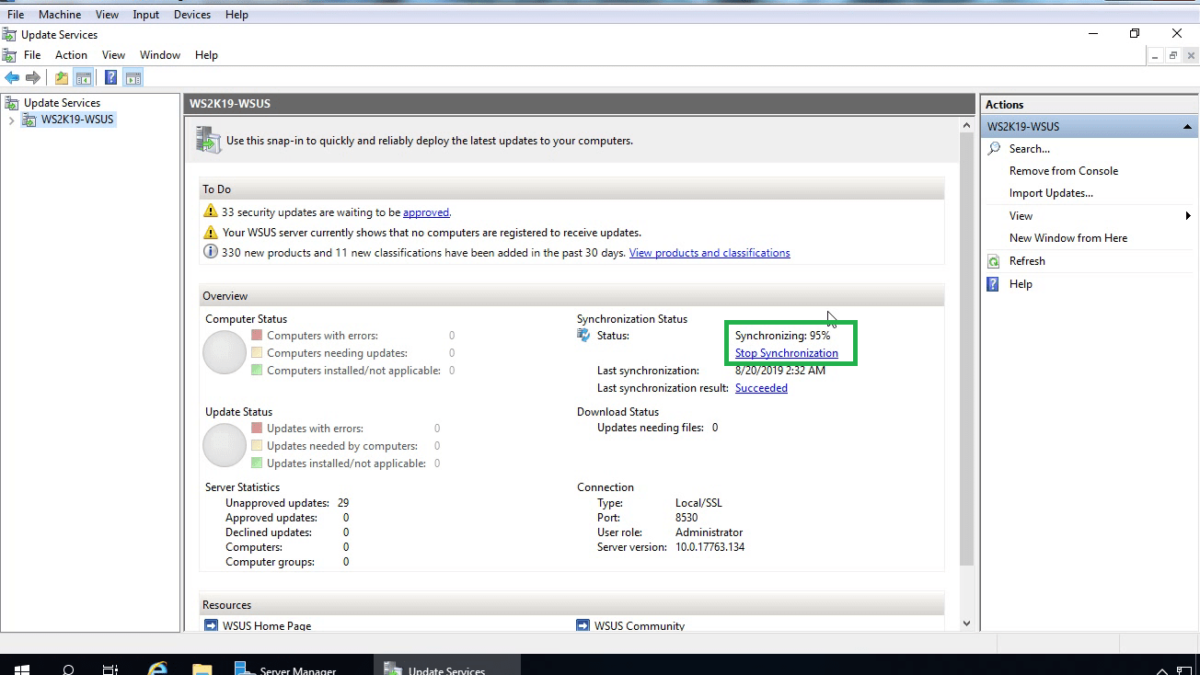Click the approved updates link

coord(426,212)
